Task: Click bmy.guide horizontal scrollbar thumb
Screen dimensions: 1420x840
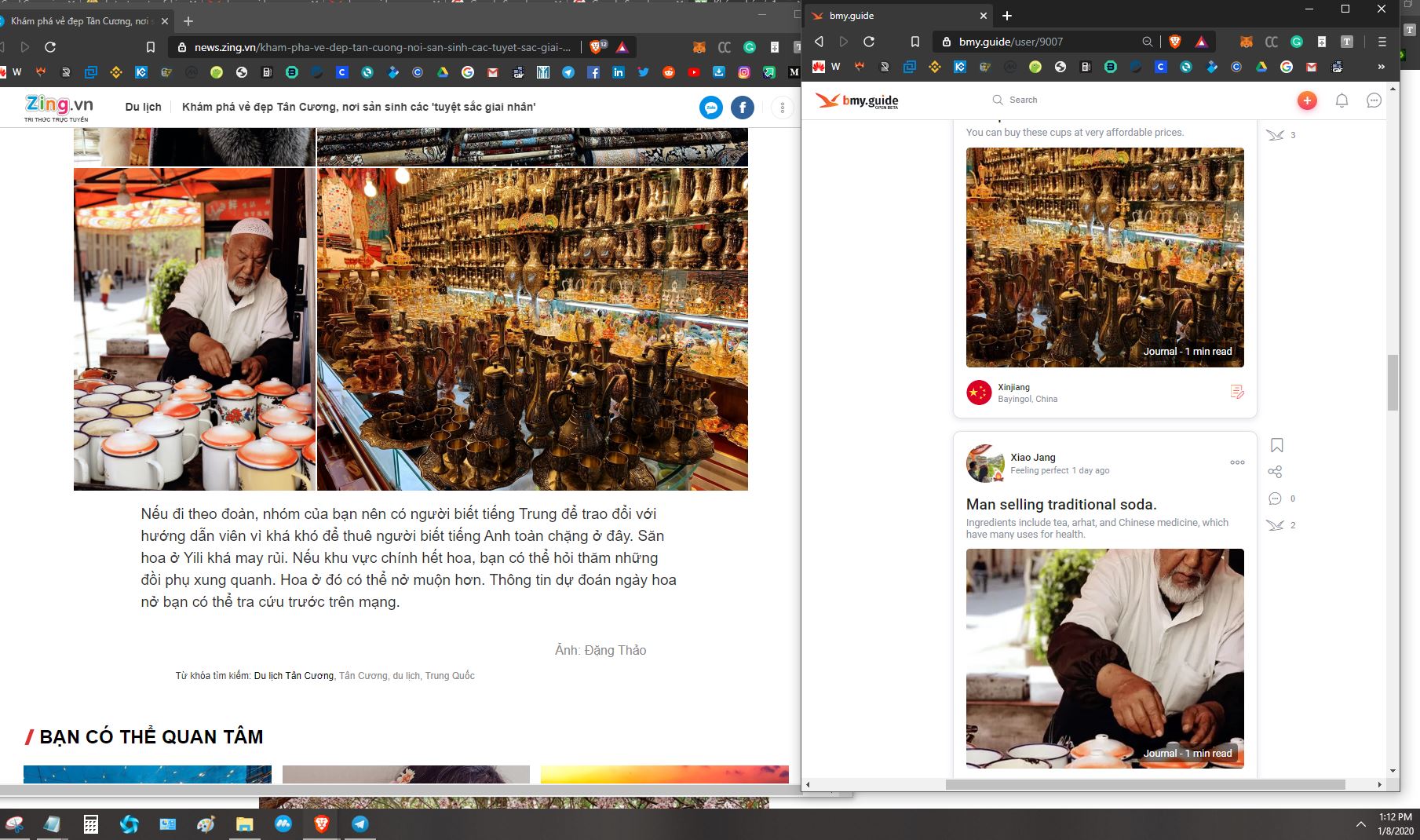Action: pos(1145,784)
